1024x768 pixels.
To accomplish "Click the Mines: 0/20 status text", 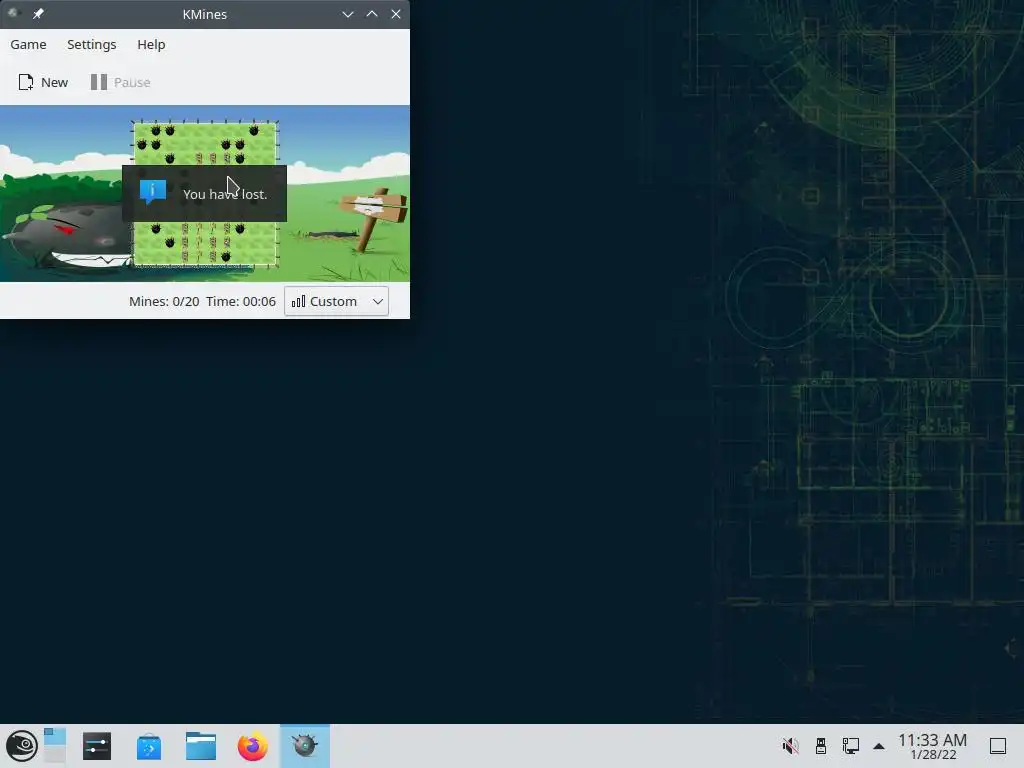I will (x=164, y=301).
